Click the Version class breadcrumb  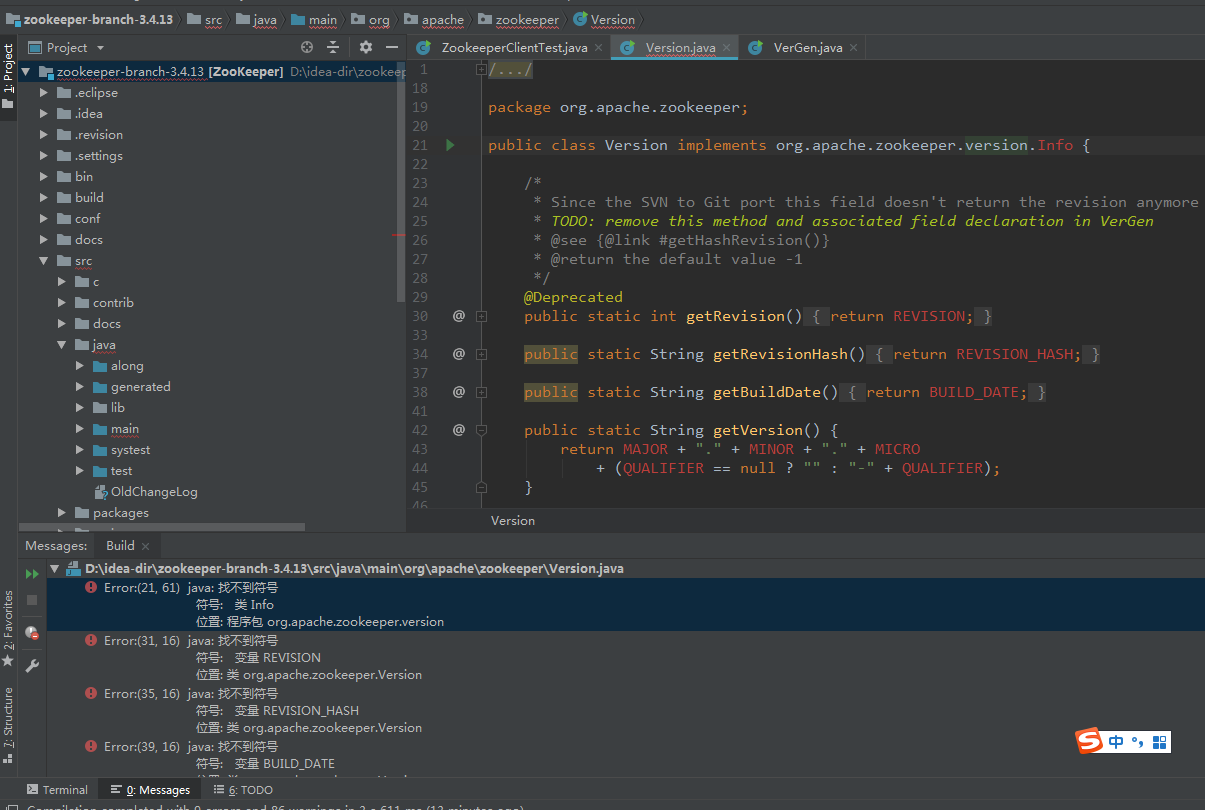tap(603, 19)
